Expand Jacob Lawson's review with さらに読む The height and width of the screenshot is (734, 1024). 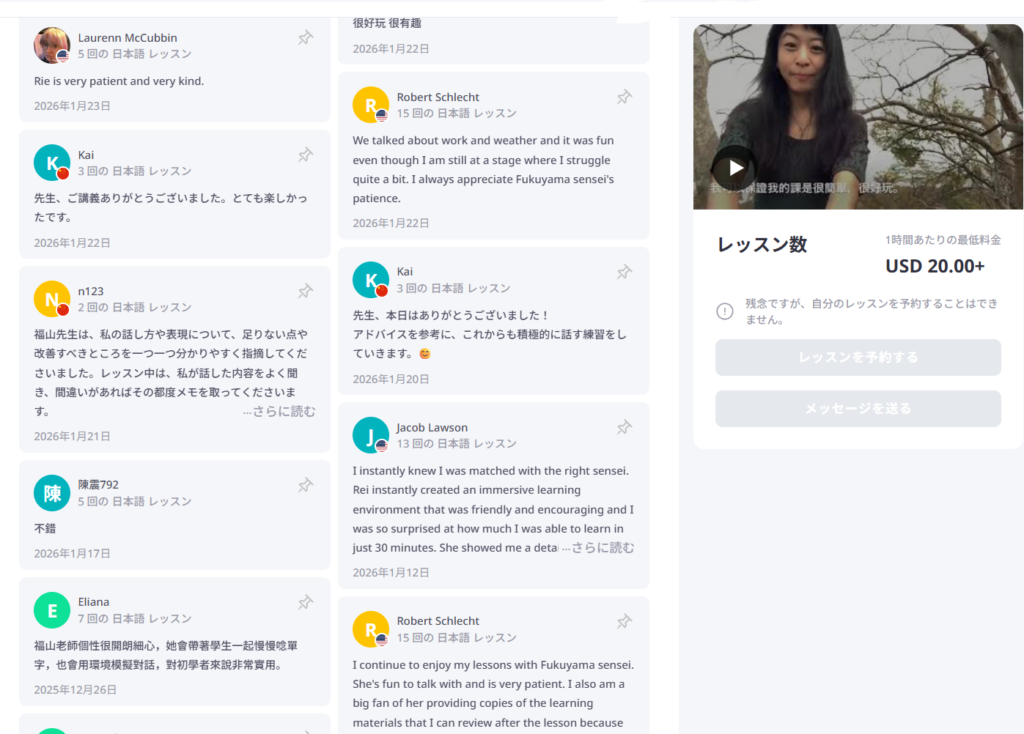tap(598, 548)
